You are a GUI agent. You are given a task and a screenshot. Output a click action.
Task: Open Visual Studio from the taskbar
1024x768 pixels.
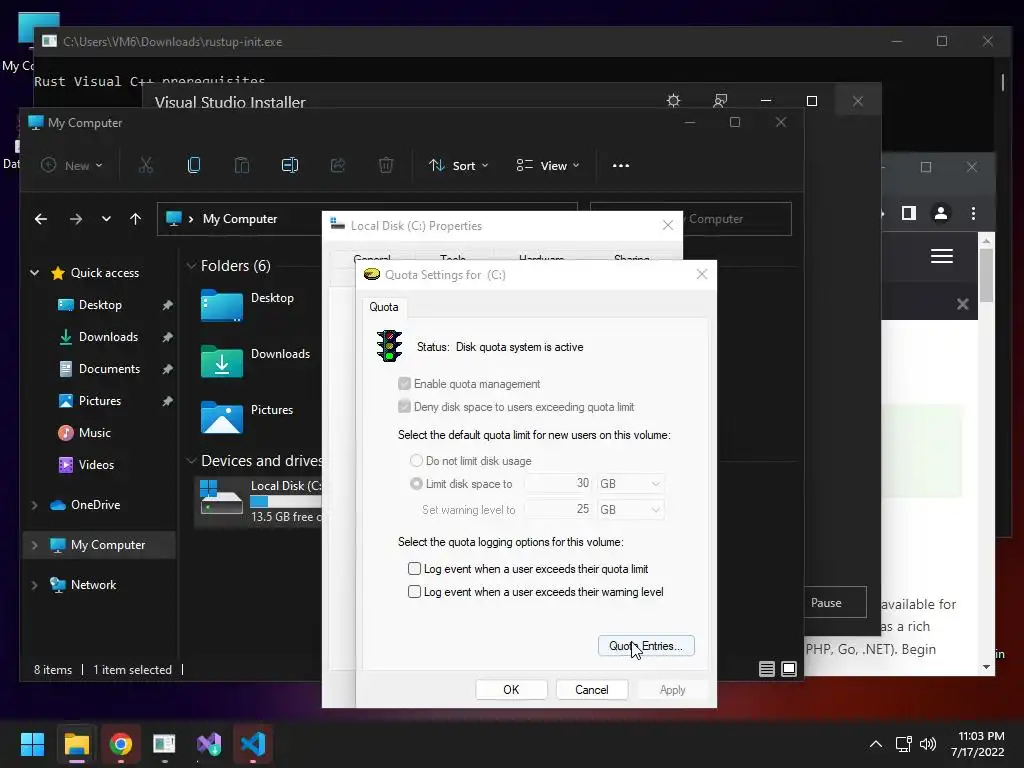209,744
